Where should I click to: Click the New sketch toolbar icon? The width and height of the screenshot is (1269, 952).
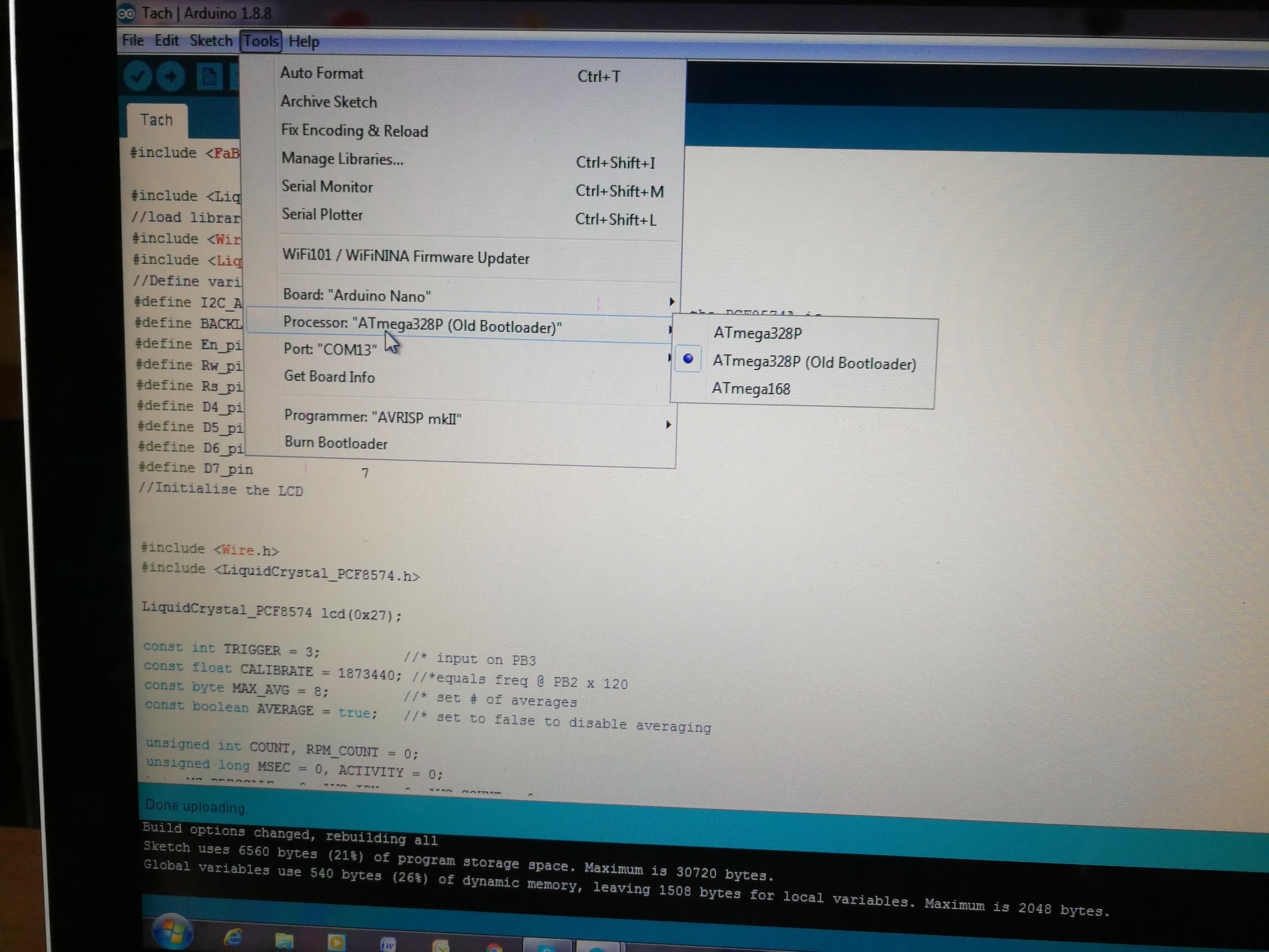coord(209,76)
